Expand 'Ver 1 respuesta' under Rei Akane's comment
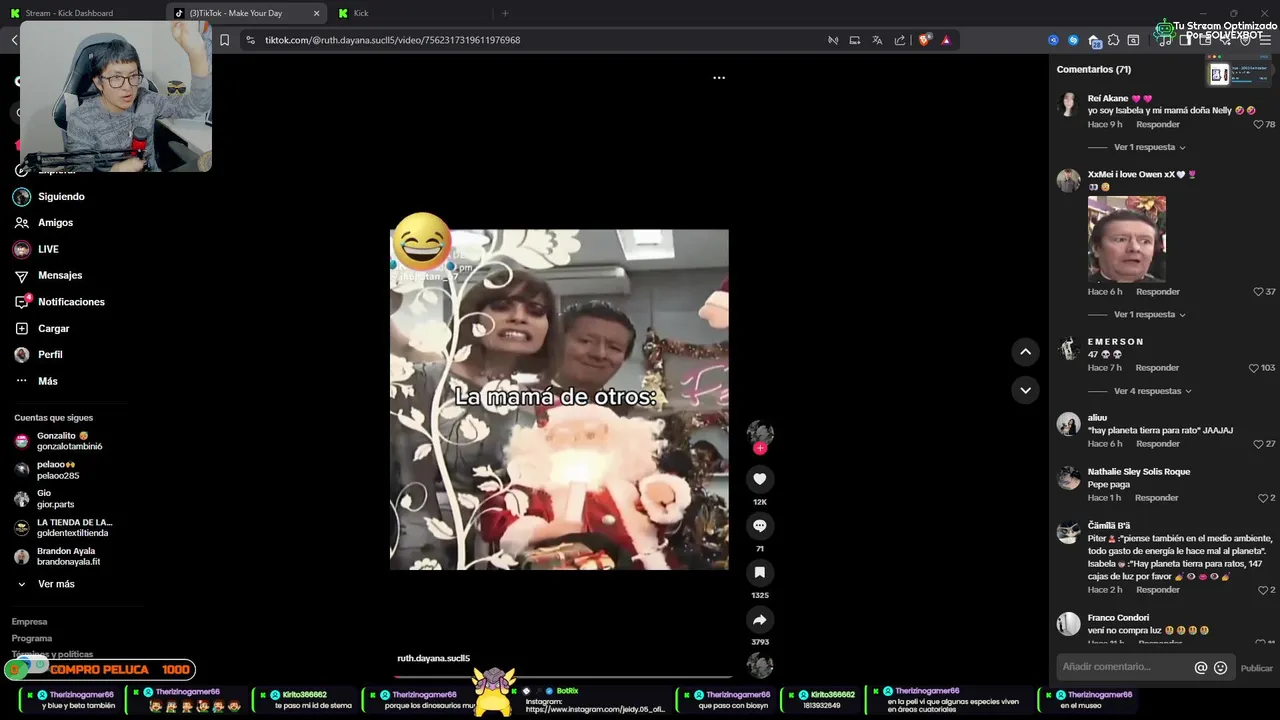The height and width of the screenshot is (720, 1280). click(x=1149, y=147)
